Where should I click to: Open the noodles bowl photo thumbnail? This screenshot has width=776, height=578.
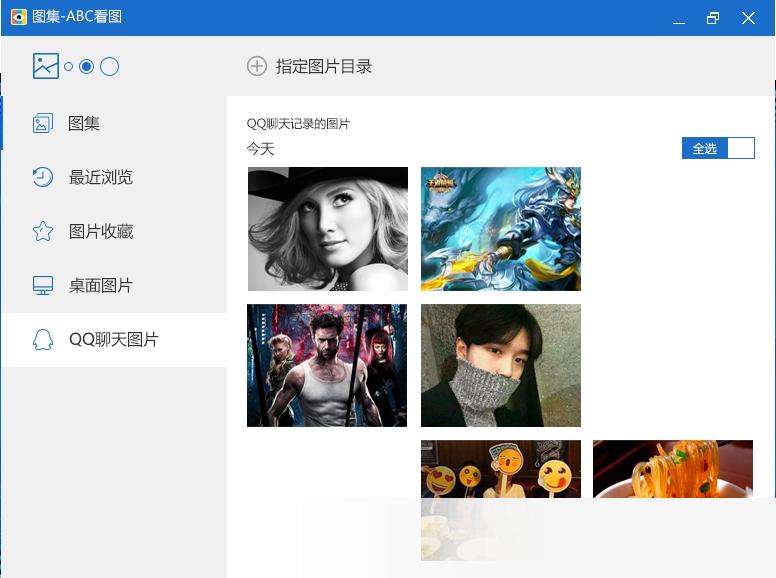[673, 469]
